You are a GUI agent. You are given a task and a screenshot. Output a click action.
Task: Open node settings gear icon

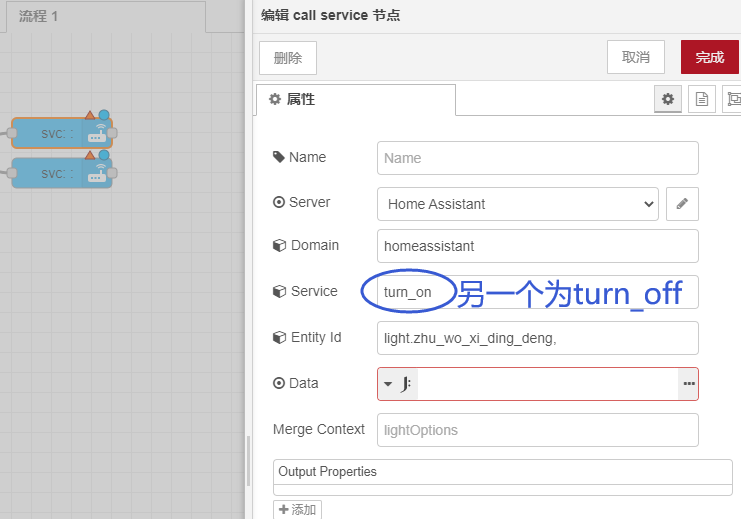(667, 99)
